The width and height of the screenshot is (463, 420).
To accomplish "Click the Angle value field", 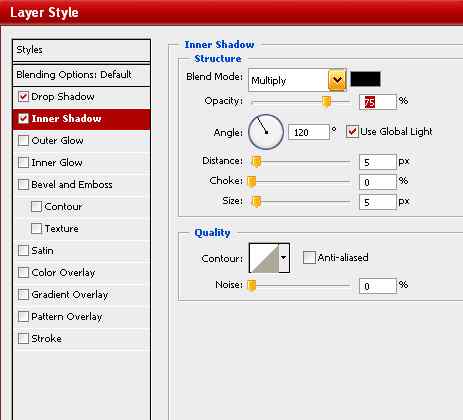I will click(309, 132).
